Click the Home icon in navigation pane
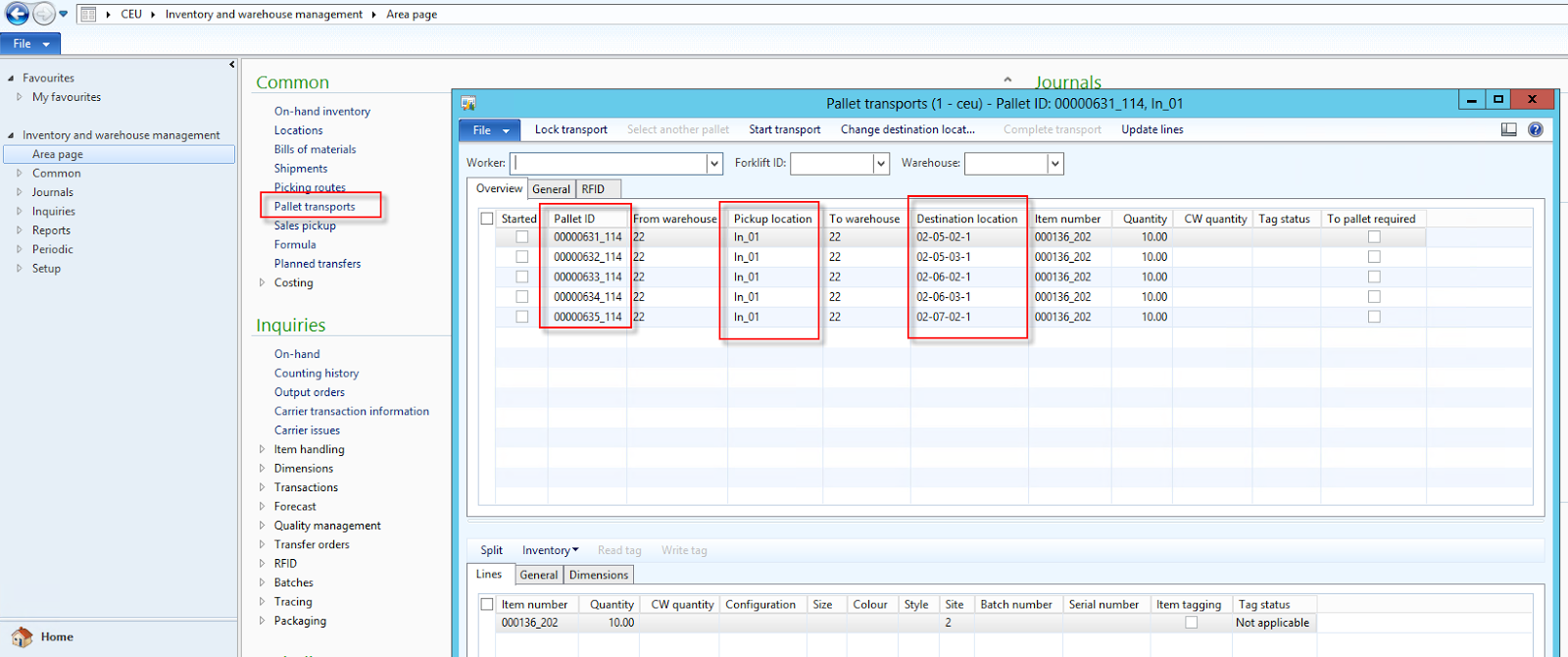Image resolution: width=1568 pixels, height=657 pixels. point(22,637)
